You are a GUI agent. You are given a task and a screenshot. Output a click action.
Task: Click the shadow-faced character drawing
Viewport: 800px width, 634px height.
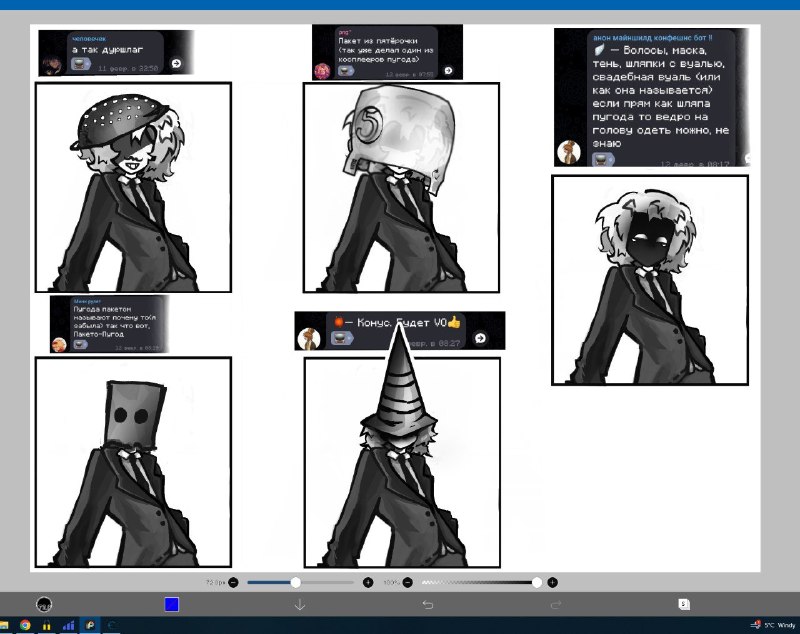[650, 280]
